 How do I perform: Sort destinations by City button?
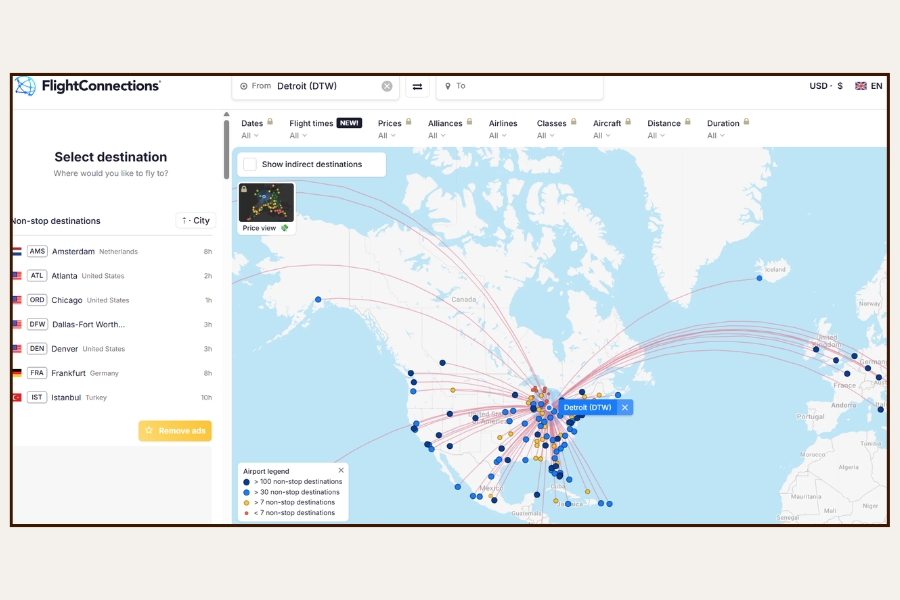pyautogui.click(x=196, y=220)
